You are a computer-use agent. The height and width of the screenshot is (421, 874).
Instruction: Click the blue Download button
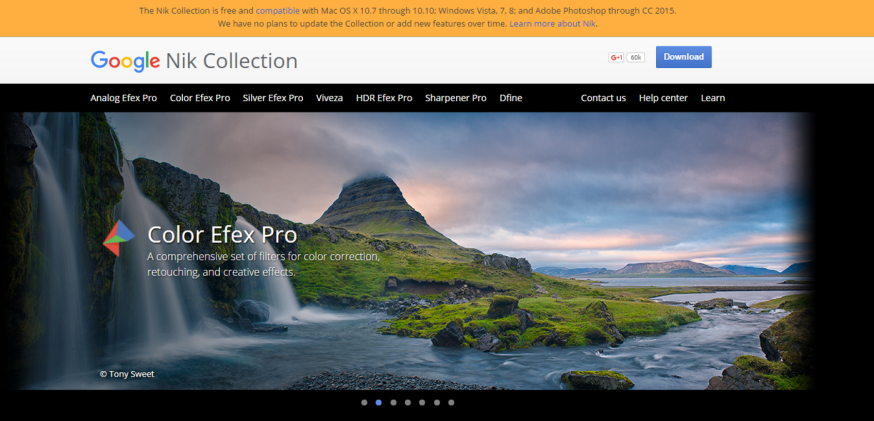click(x=683, y=57)
